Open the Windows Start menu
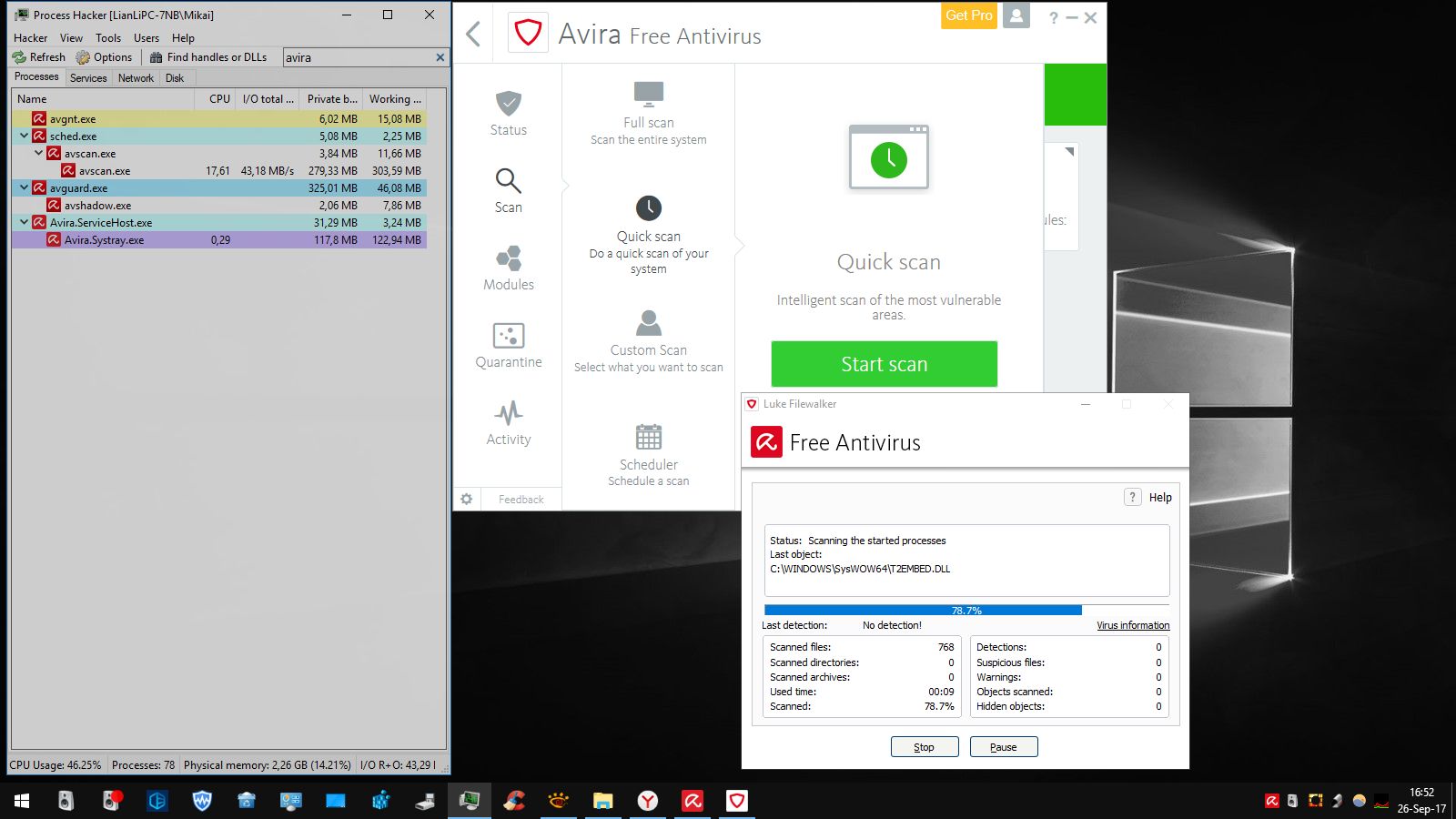 click(22, 801)
